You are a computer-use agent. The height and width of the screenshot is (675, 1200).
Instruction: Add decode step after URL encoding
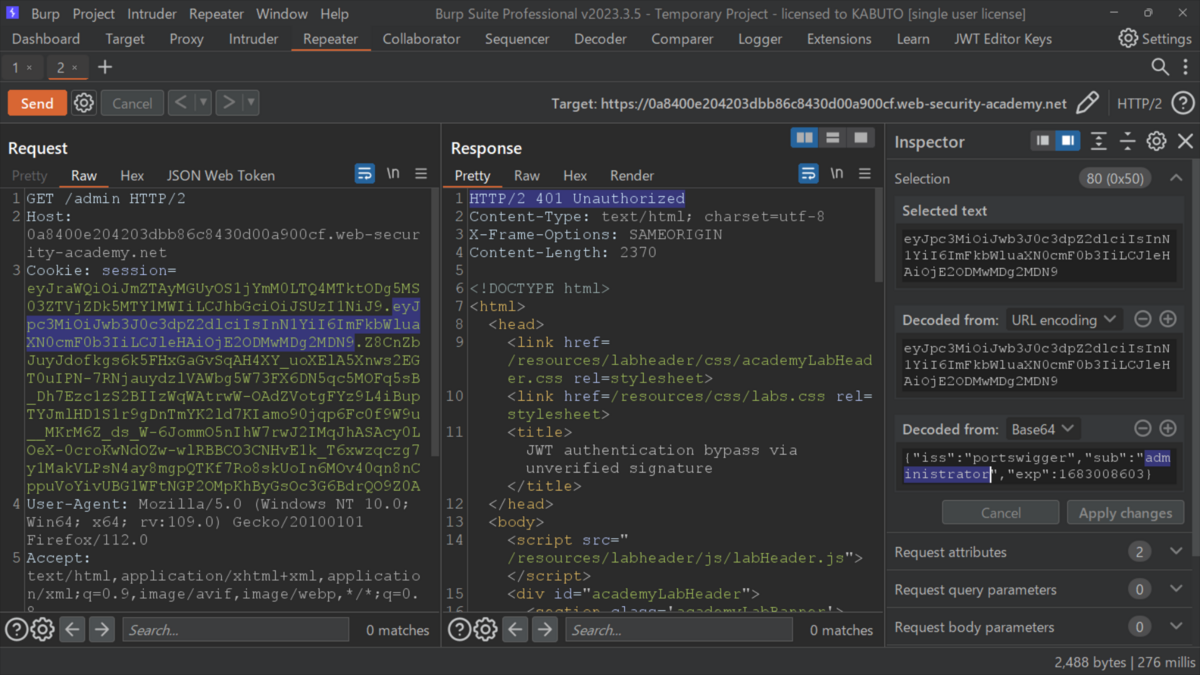point(1167,320)
